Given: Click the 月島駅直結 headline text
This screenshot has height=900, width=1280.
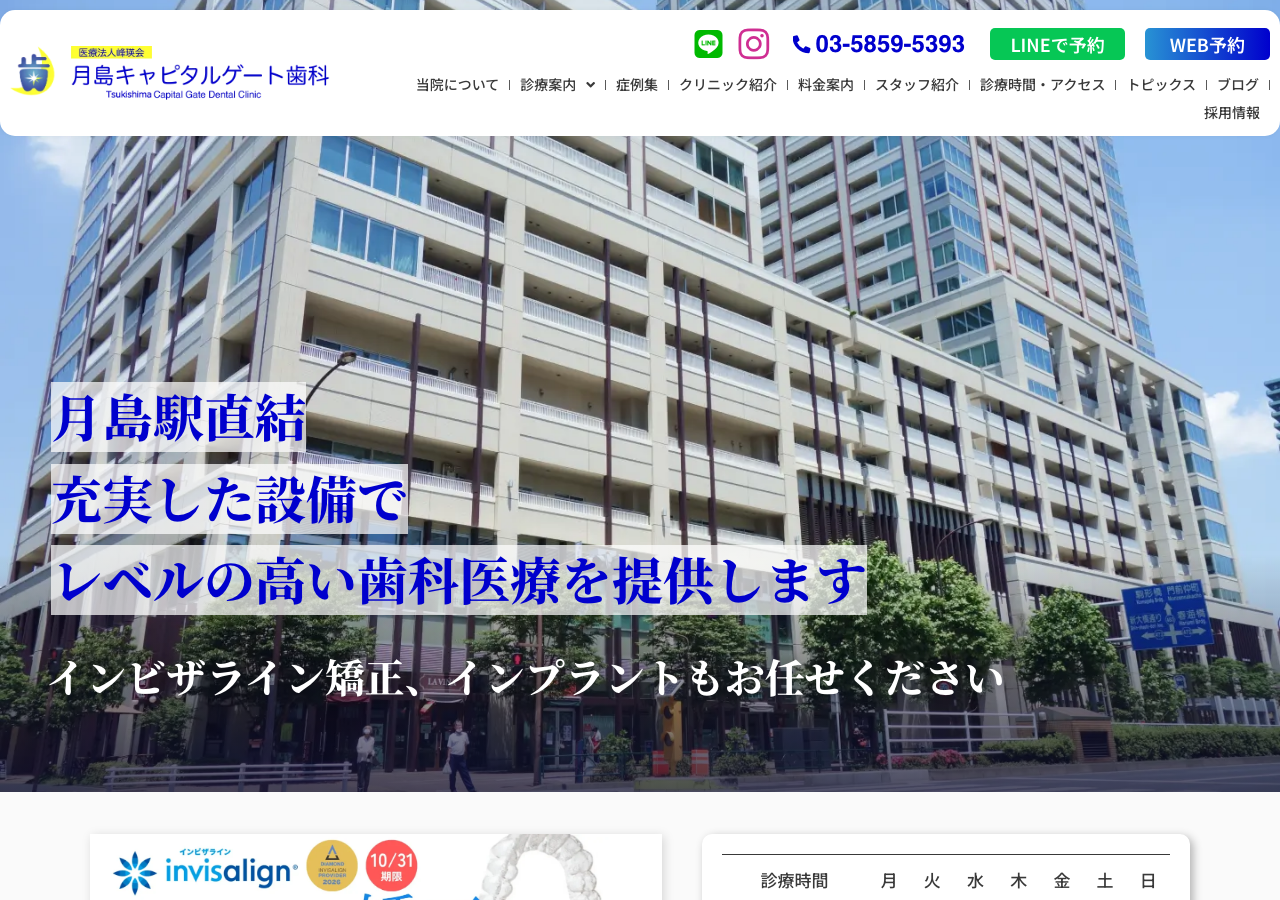Looking at the screenshot, I should [x=178, y=417].
